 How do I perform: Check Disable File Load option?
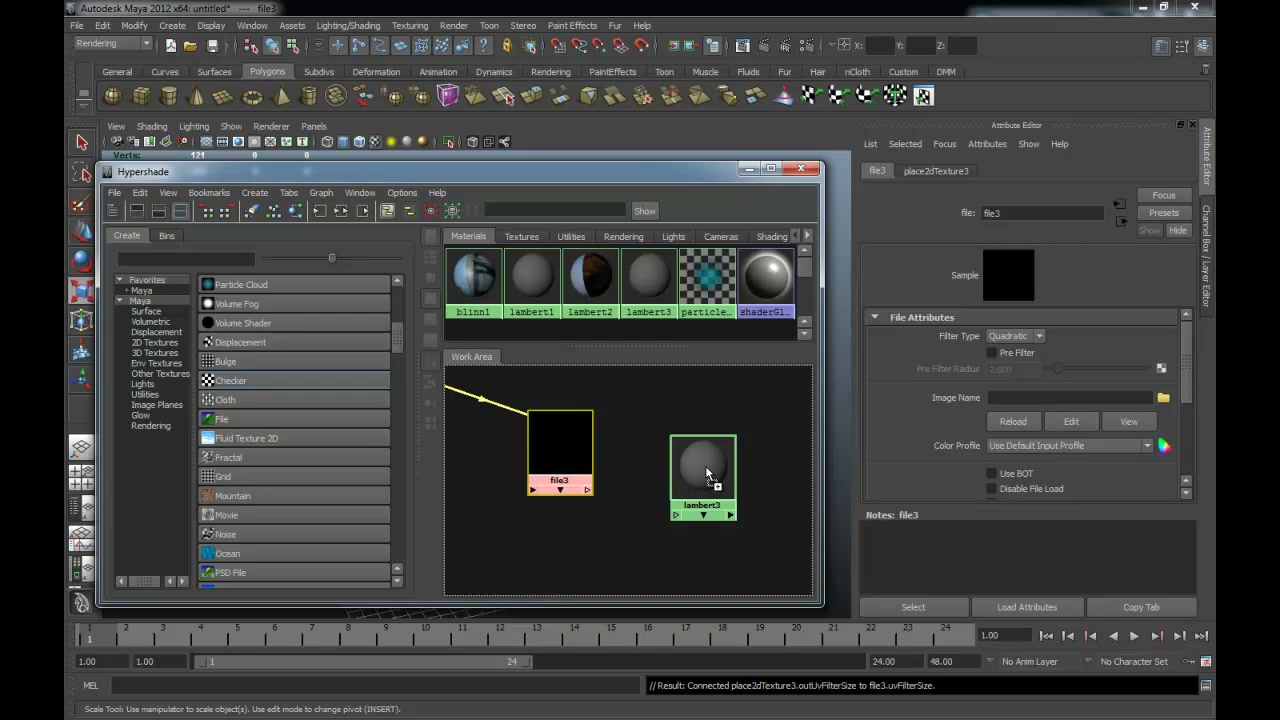click(x=992, y=489)
